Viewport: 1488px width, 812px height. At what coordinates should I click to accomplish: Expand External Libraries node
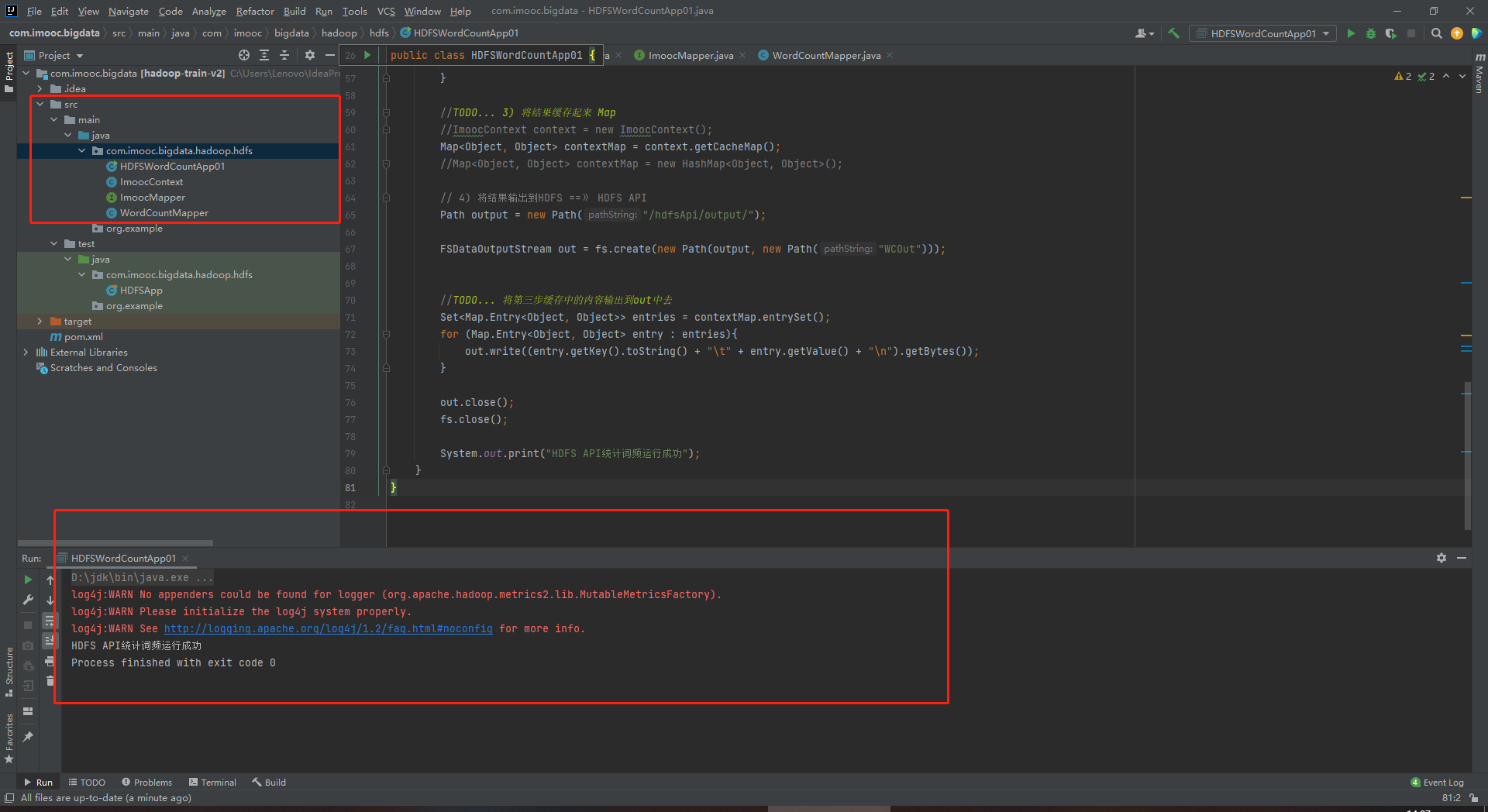click(26, 352)
